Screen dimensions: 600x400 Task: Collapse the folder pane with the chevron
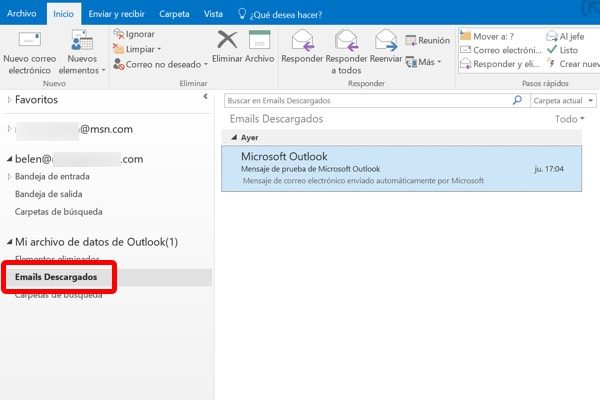205,96
